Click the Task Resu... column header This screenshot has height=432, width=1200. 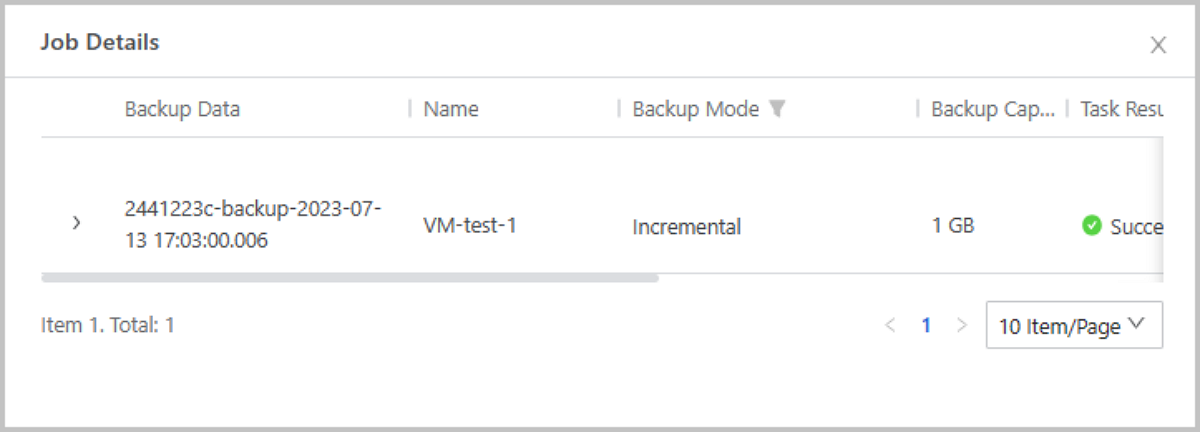coord(1120,109)
